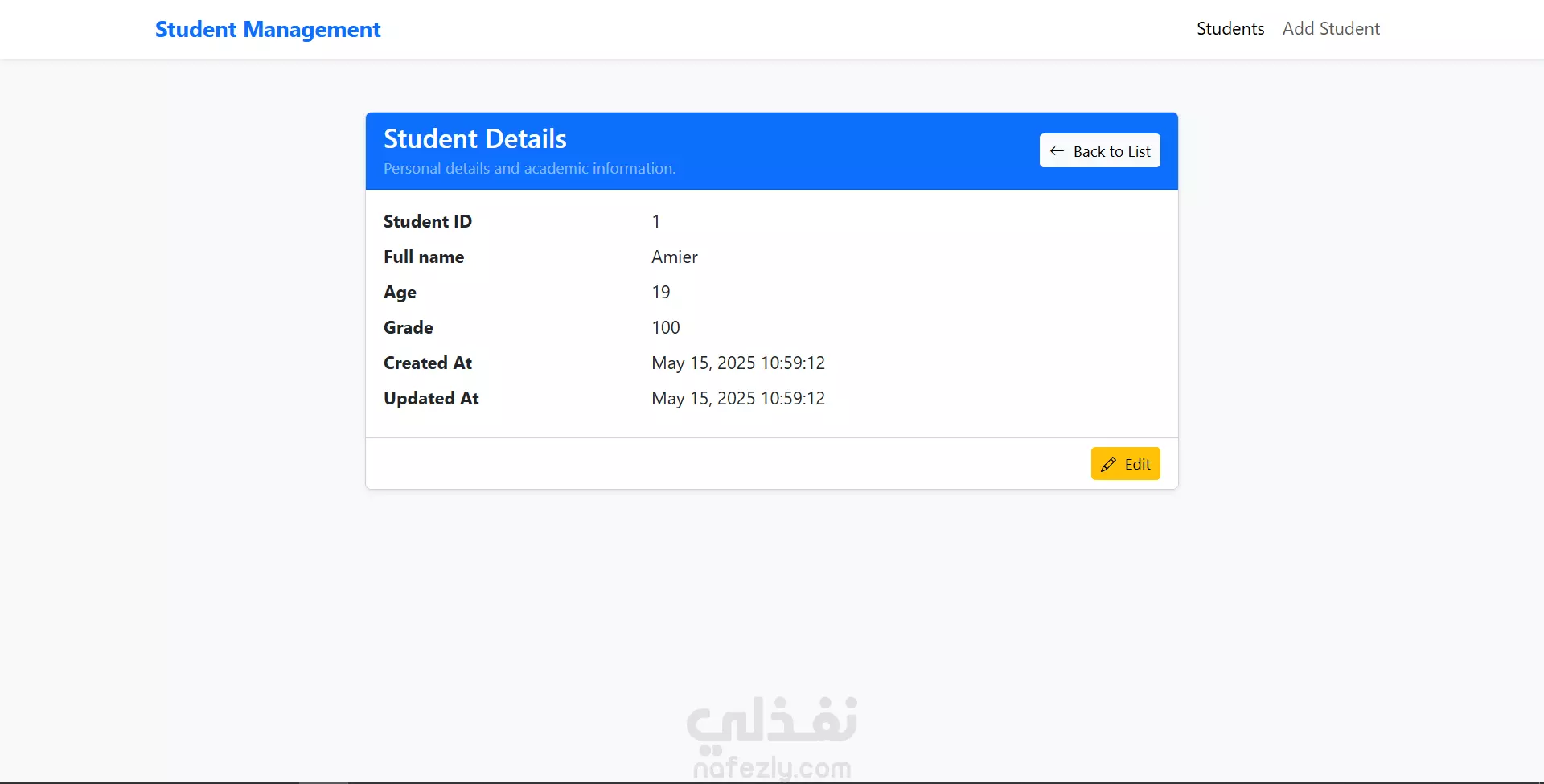Open the Student Management brand link
The image size is (1544, 784).
click(x=268, y=29)
